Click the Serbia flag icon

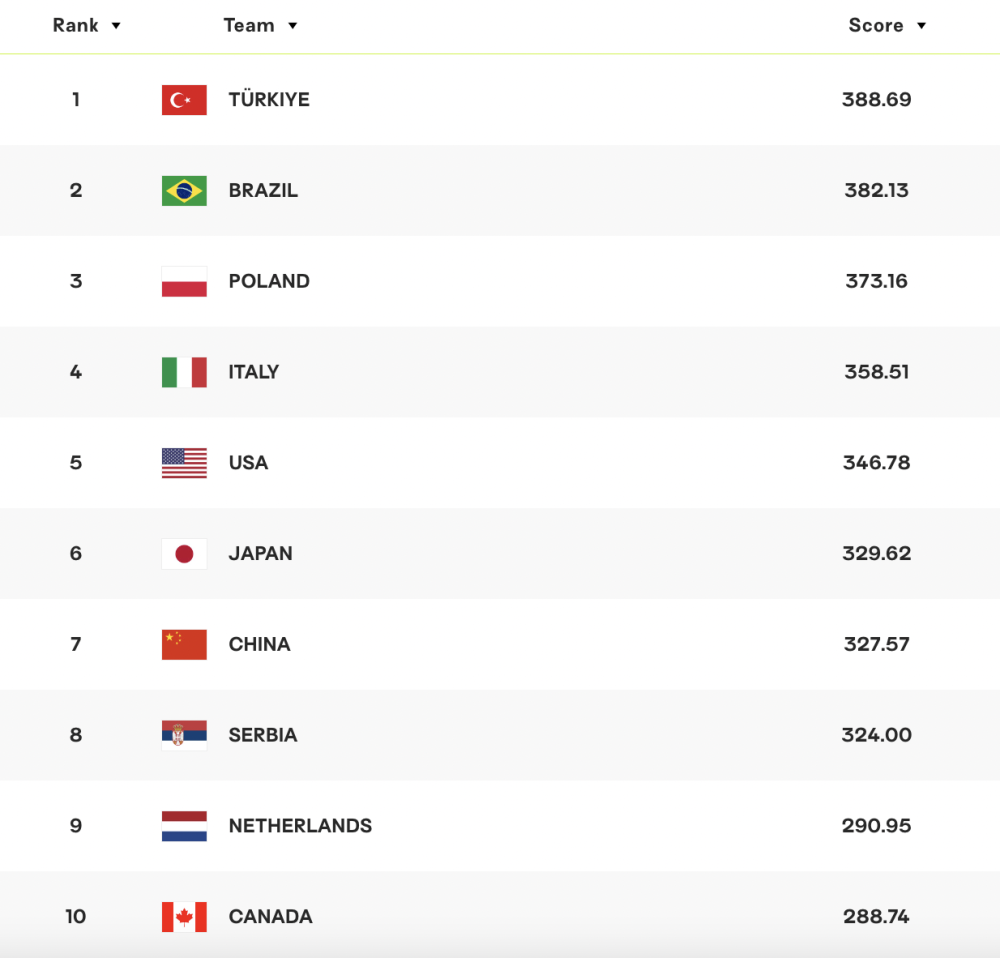184,735
